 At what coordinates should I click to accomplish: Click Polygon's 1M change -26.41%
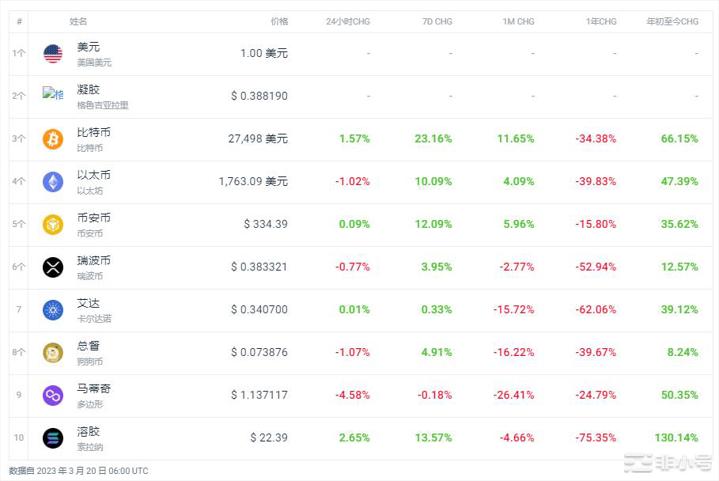pyautogui.click(x=514, y=395)
